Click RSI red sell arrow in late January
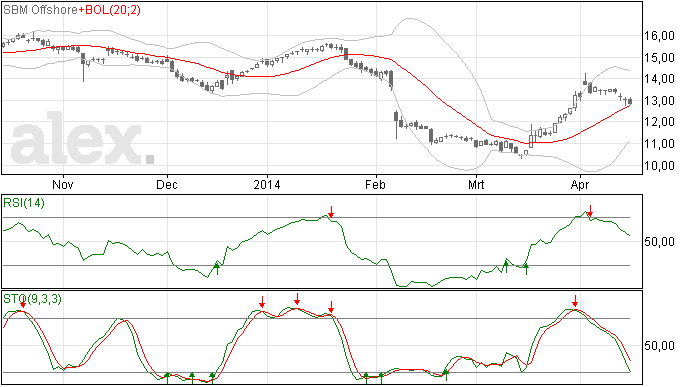Screen dimensions: 690x387 (x=331, y=211)
